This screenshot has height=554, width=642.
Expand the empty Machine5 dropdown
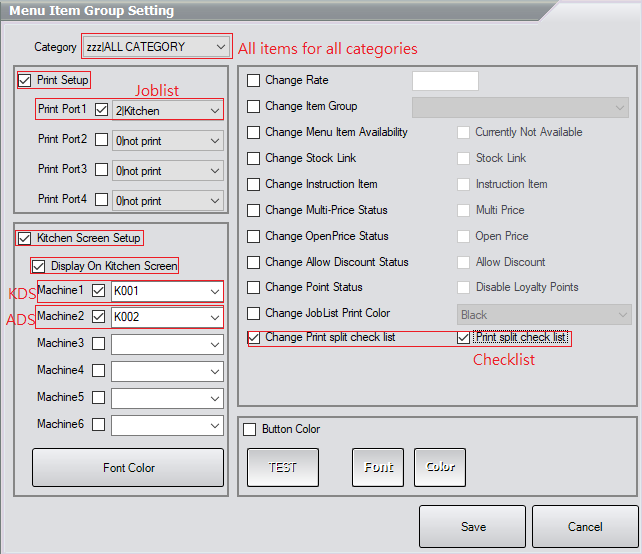click(167, 398)
